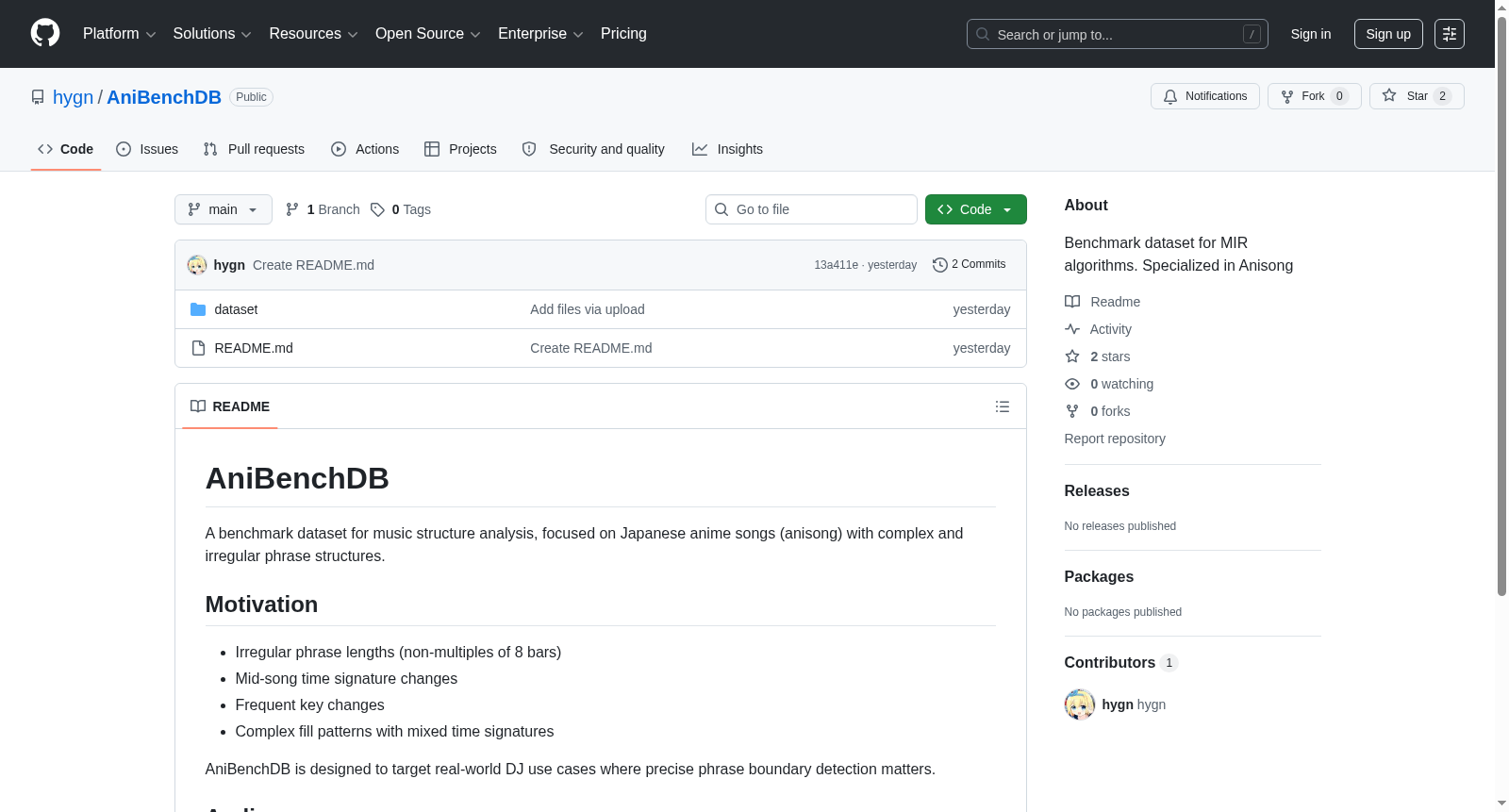Open the 2 Commits history

click(970, 265)
